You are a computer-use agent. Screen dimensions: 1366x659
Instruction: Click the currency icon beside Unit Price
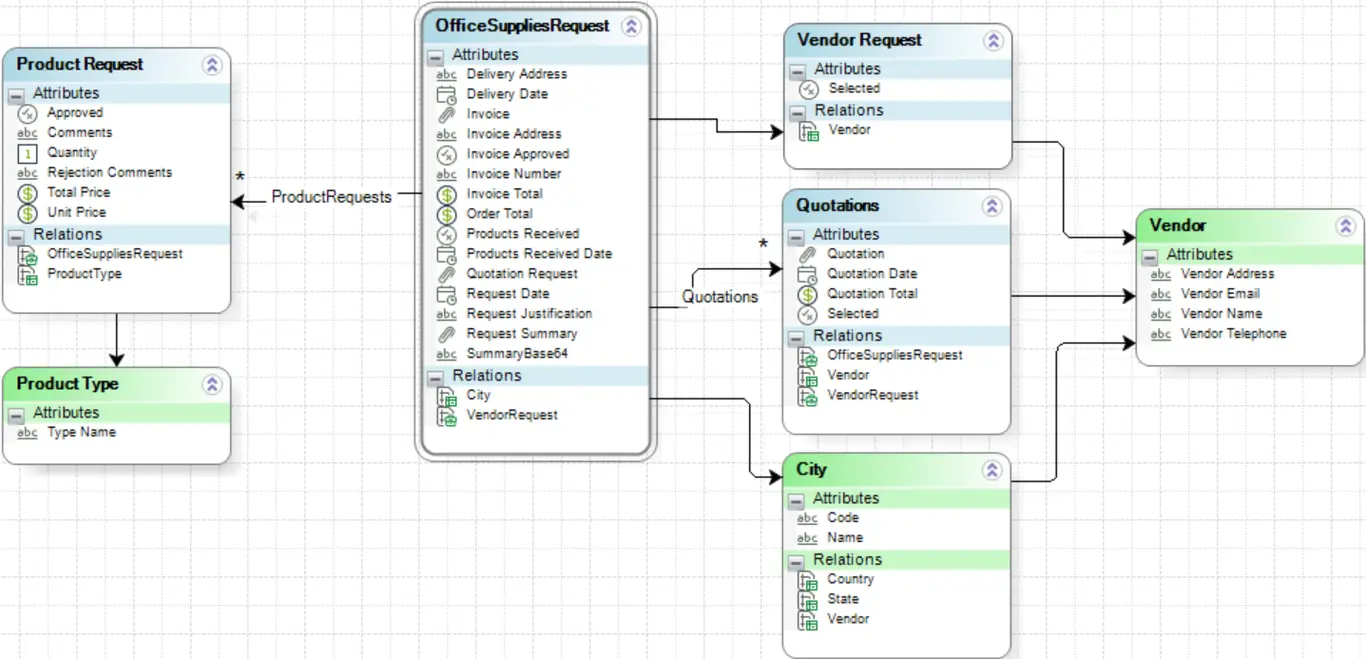click(28, 213)
